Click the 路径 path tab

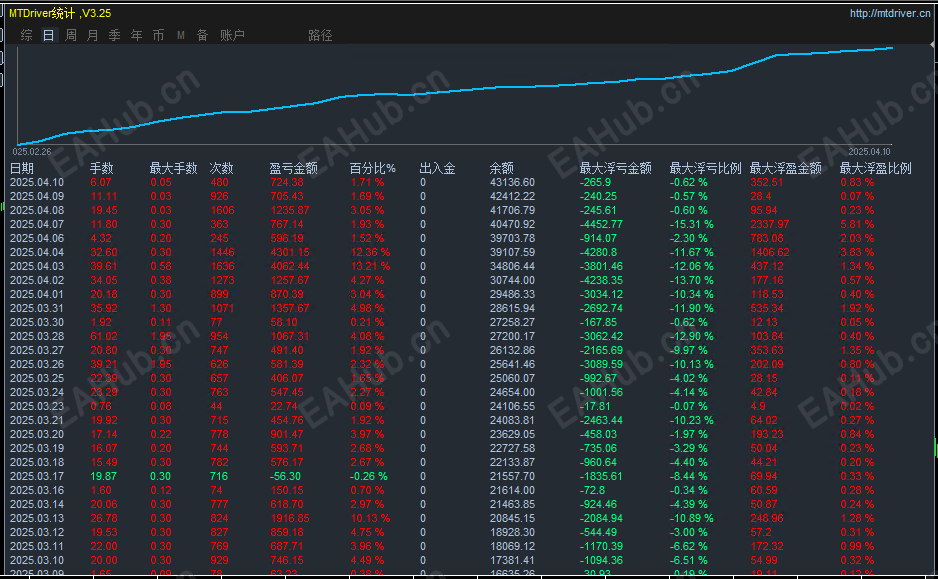[x=320, y=35]
